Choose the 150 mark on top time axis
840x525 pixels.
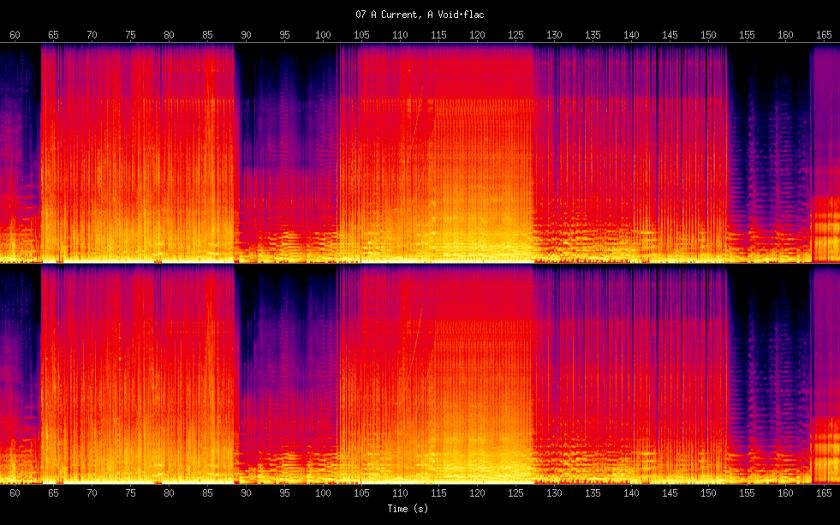[709, 35]
